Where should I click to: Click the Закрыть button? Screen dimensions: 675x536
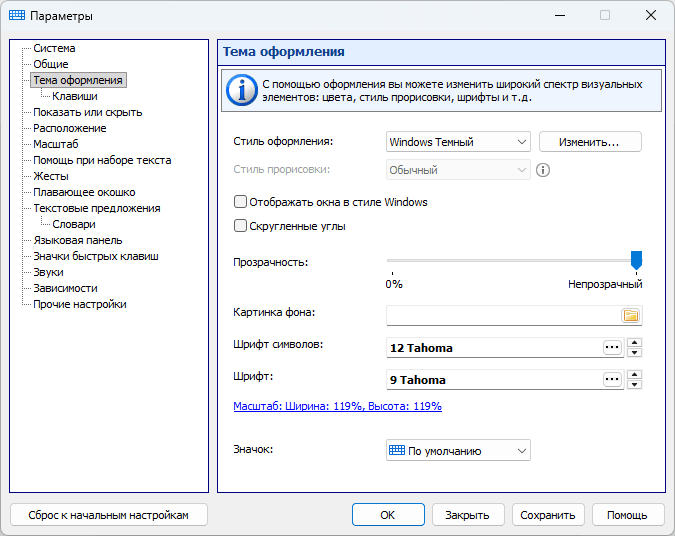(x=468, y=515)
